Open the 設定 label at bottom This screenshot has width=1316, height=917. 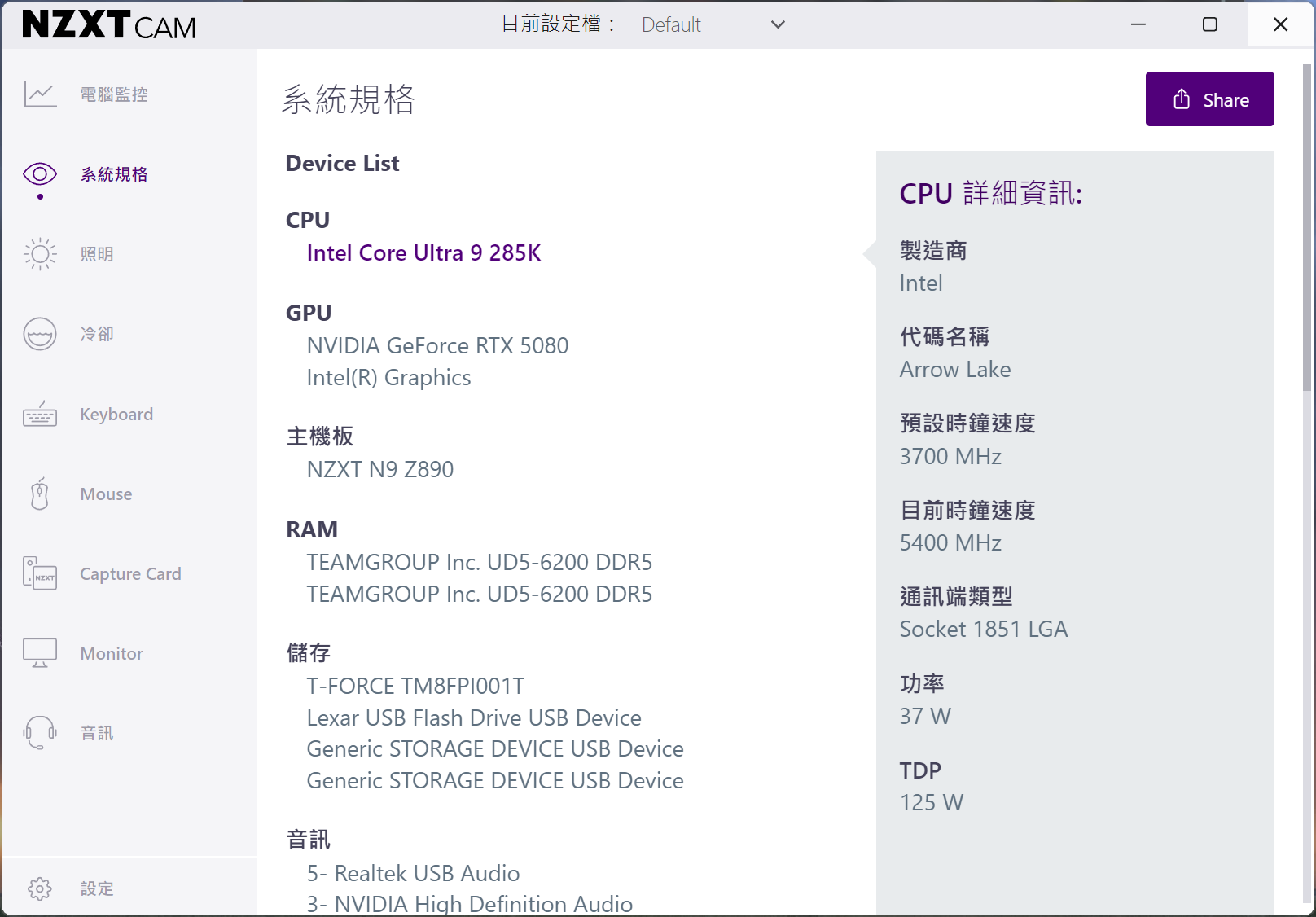click(97, 888)
